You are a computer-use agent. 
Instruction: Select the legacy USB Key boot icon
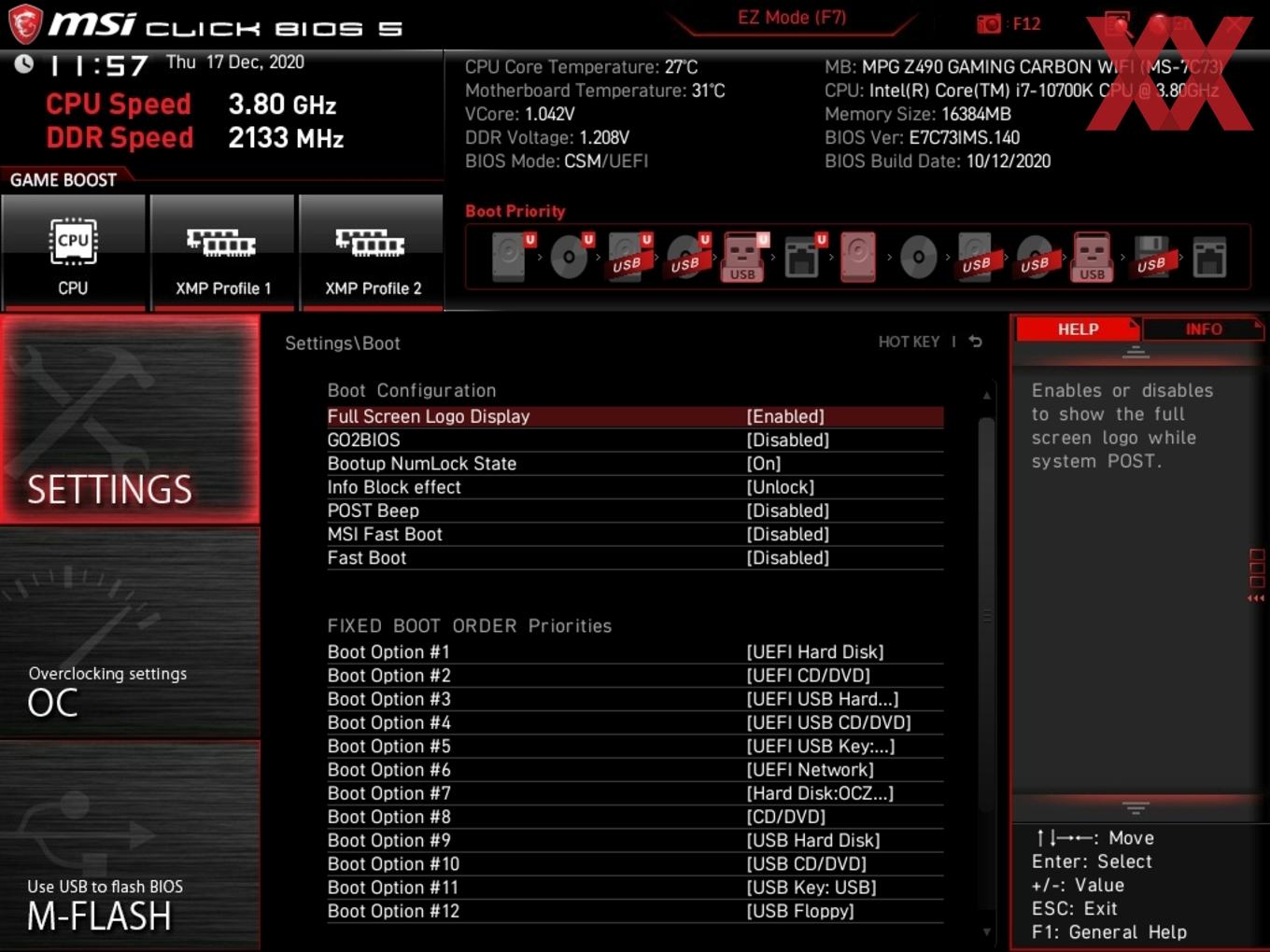click(x=1093, y=257)
